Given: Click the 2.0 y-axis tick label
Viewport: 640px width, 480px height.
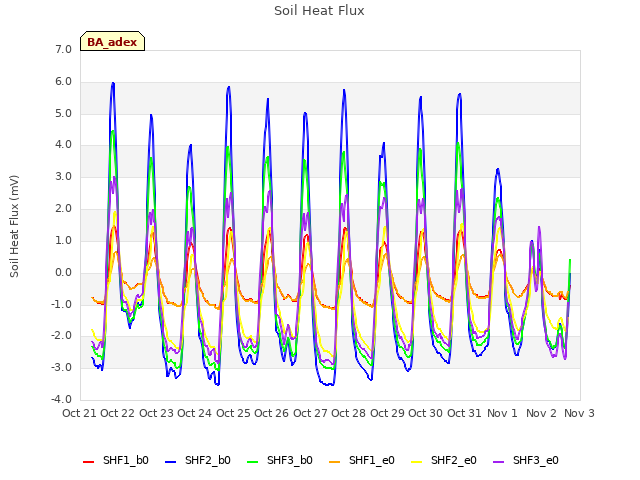Looking at the screenshot, I should pos(63,209).
